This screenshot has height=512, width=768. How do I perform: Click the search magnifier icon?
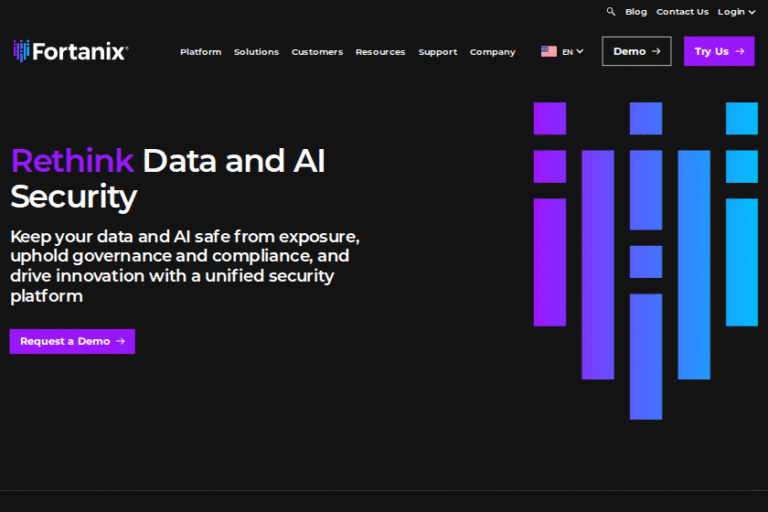[611, 12]
